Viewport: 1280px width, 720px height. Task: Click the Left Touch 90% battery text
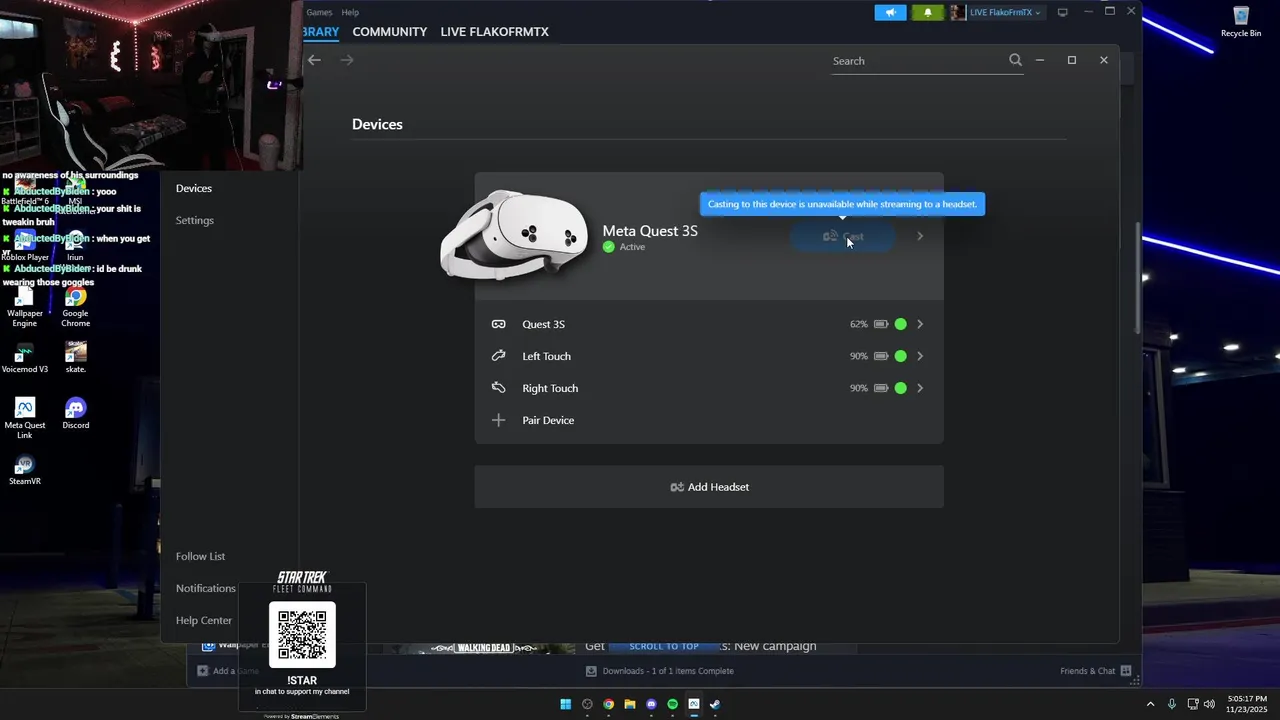[x=859, y=356]
